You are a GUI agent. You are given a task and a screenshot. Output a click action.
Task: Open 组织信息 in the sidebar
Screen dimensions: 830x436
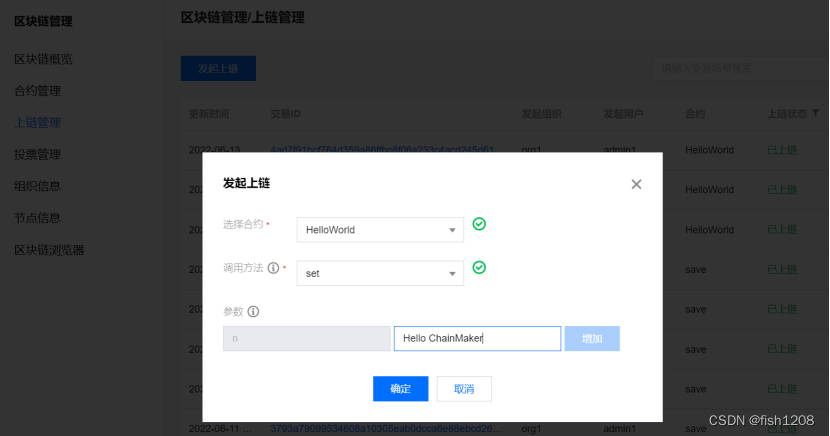point(37,186)
